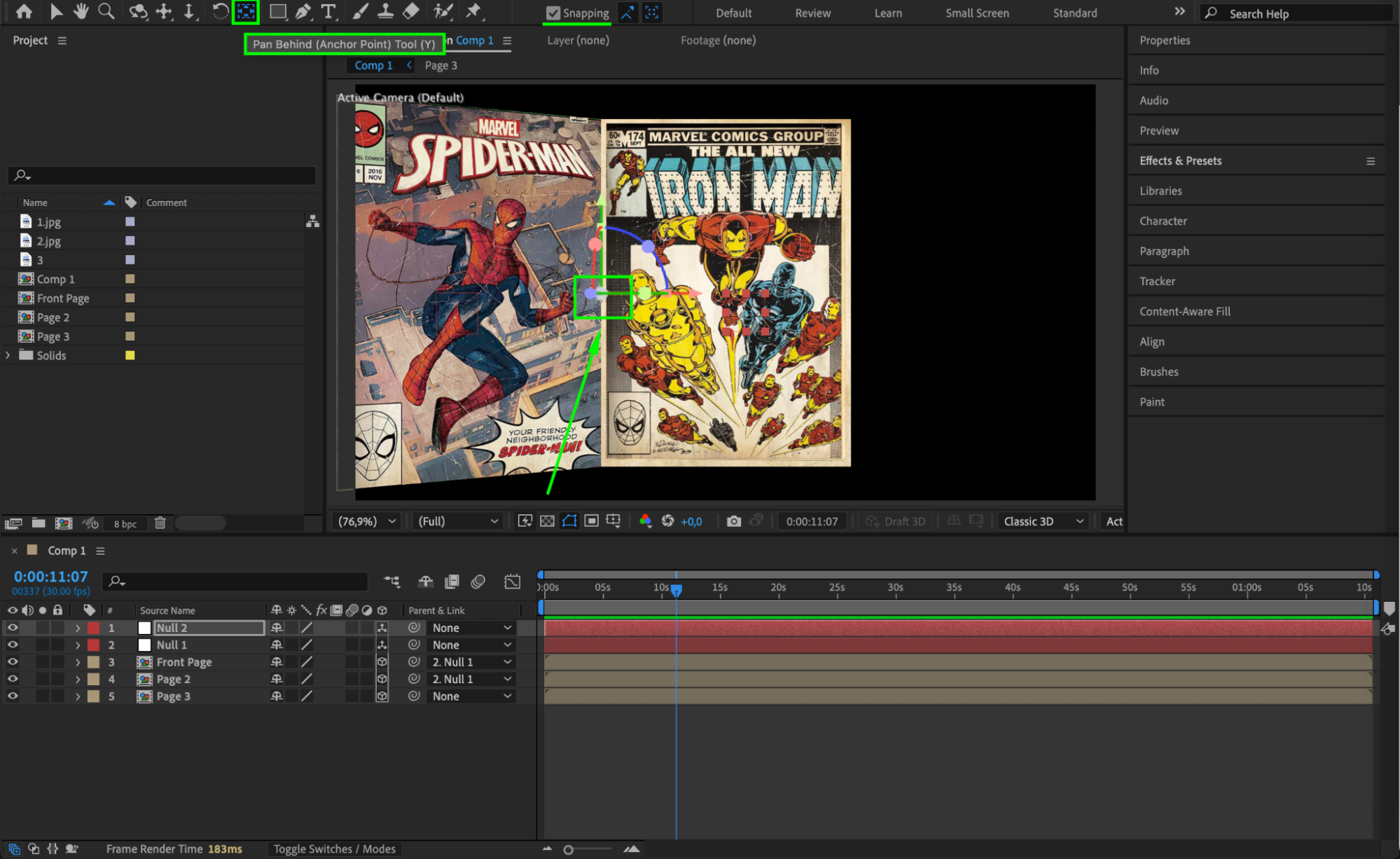This screenshot has width=1400, height=859.
Task: Expand the Solids folder
Action: (x=8, y=355)
